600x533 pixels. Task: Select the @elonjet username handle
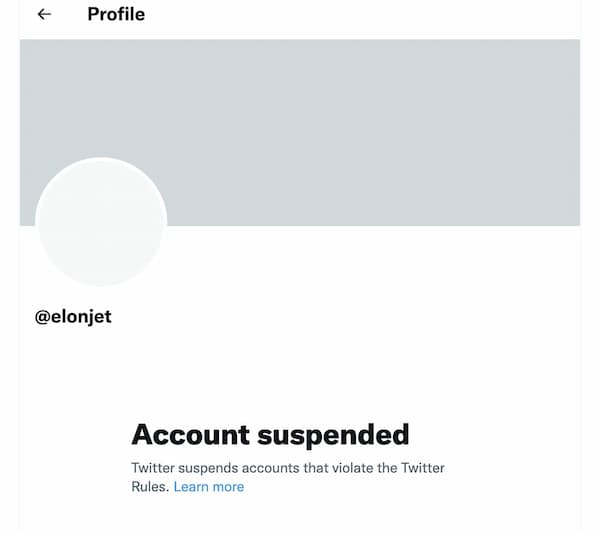click(x=73, y=317)
